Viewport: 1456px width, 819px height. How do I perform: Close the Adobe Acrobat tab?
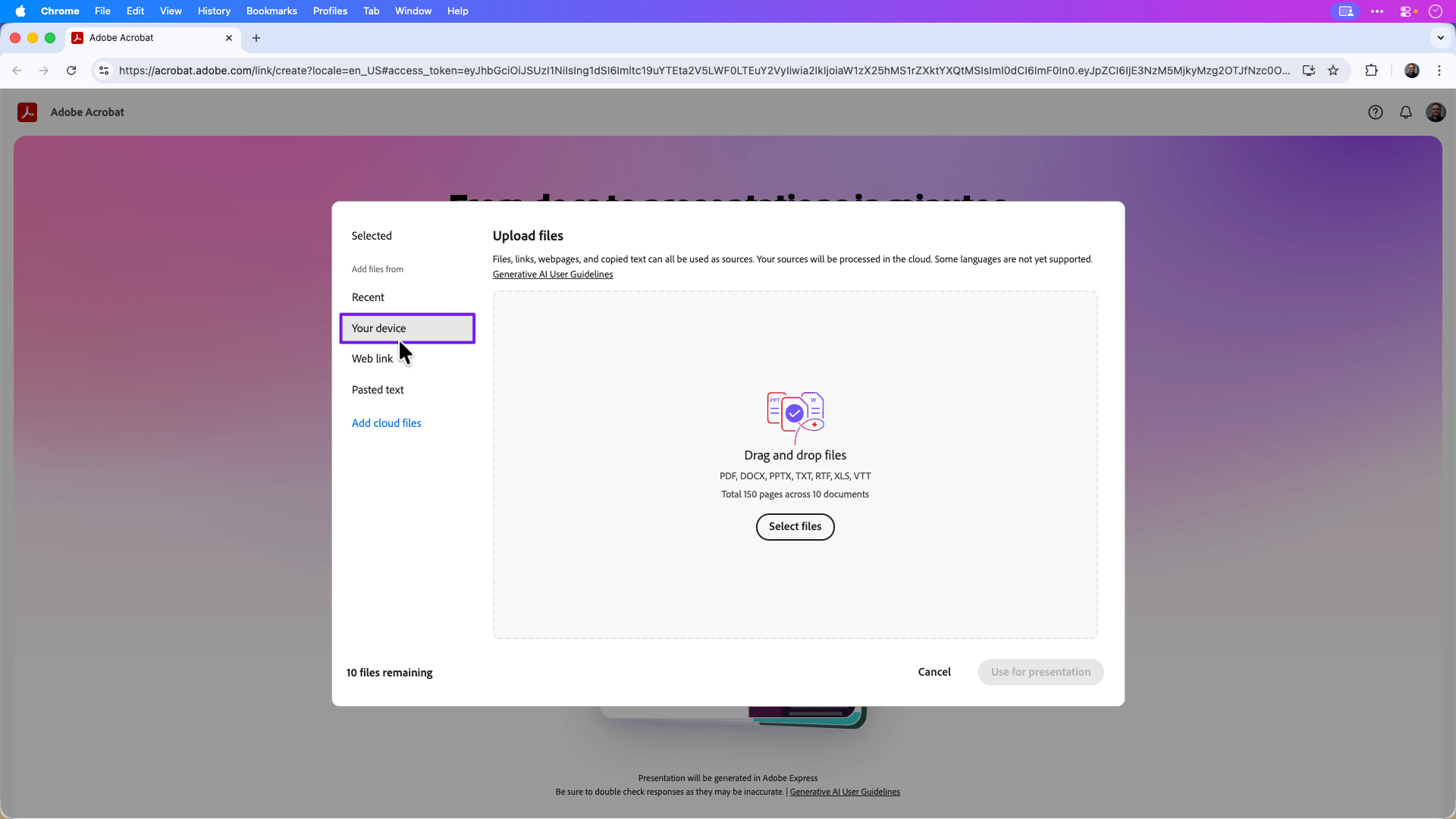[x=229, y=38]
